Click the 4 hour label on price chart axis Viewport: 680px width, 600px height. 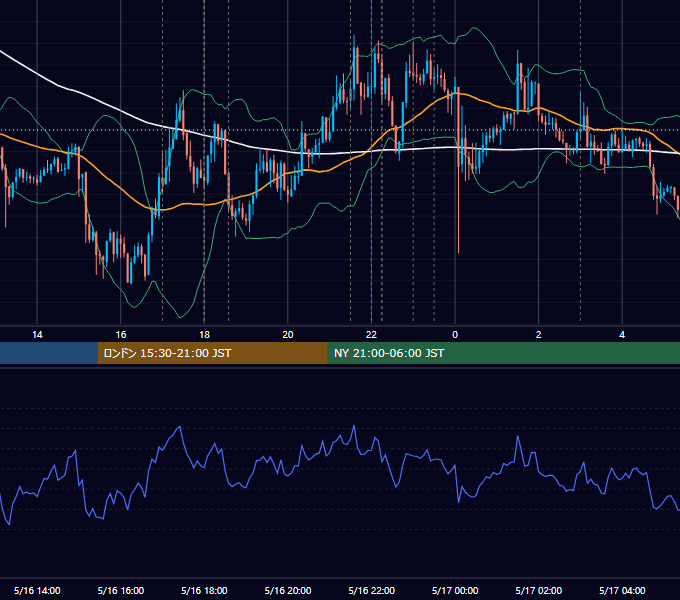click(x=622, y=335)
